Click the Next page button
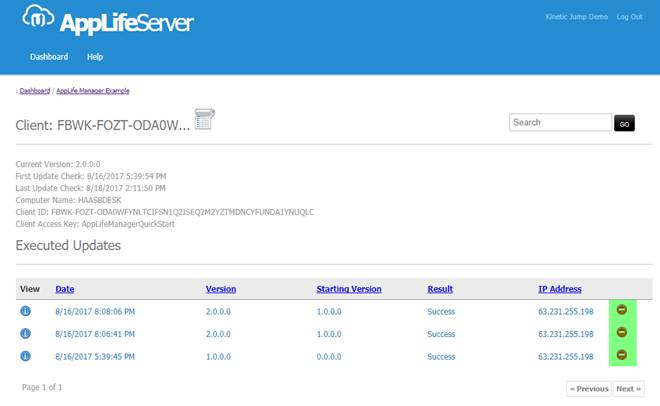The image size is (660, 406). [628, 389]
